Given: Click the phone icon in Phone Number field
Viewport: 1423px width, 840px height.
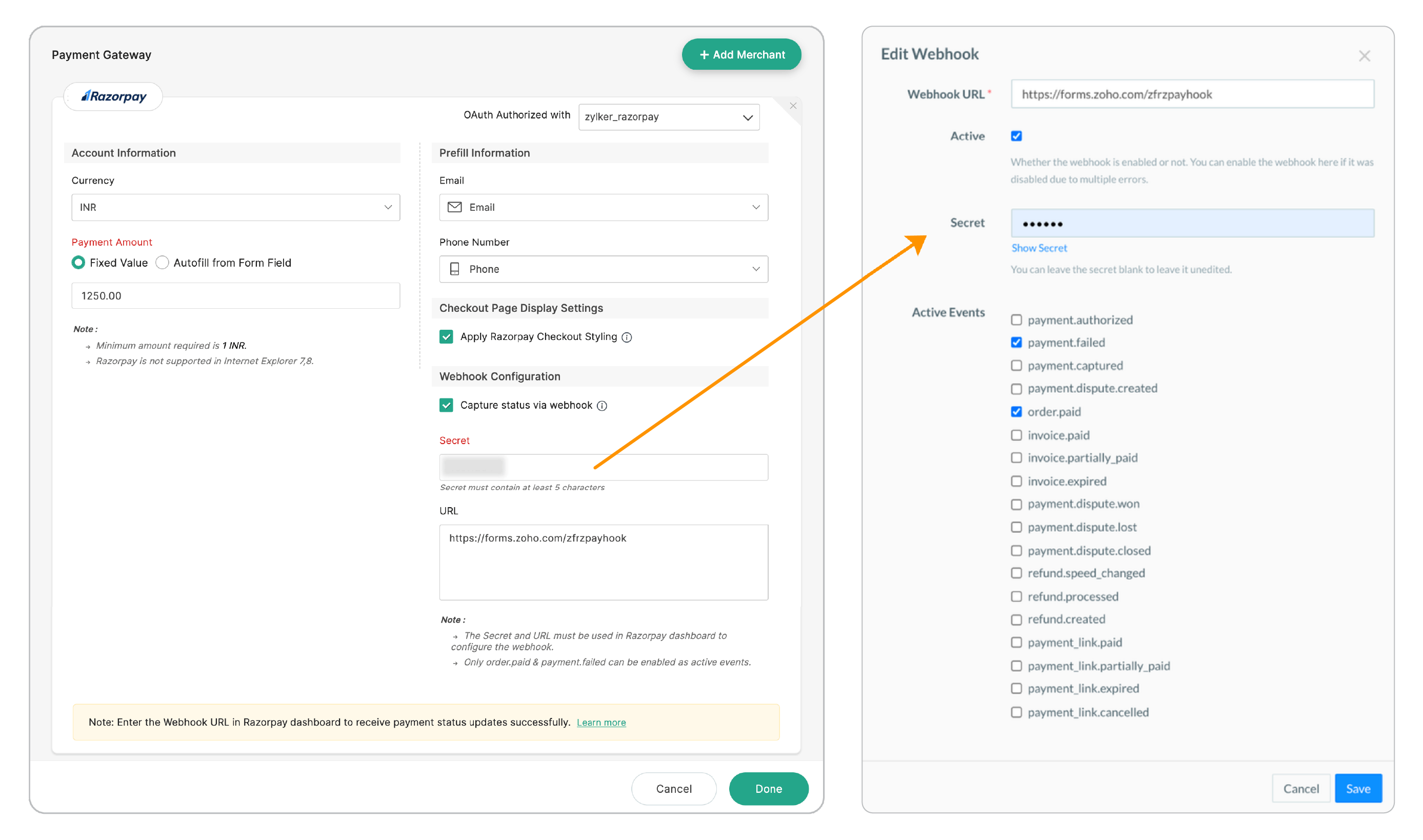Looking at the screenshot, I should click(x=454, y=269).
